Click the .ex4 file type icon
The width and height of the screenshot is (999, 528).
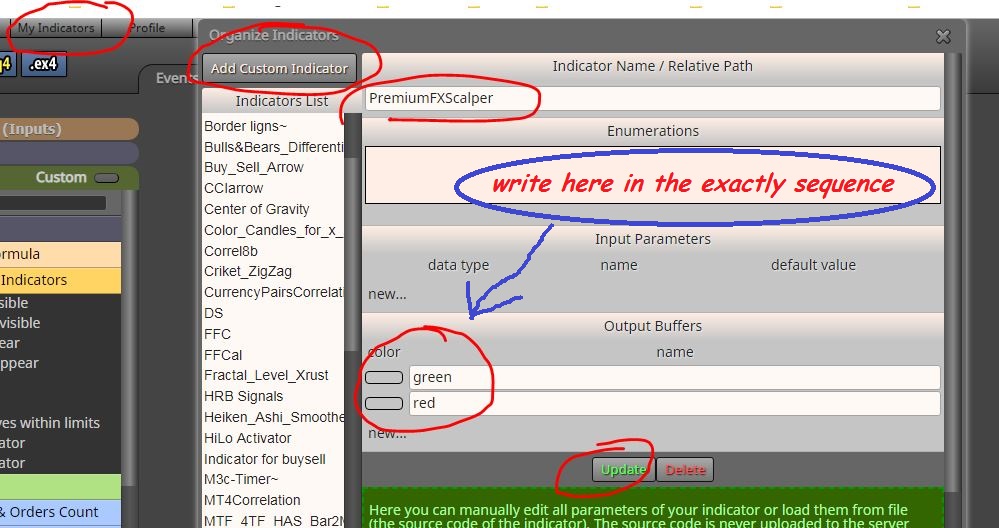(44, 64)
